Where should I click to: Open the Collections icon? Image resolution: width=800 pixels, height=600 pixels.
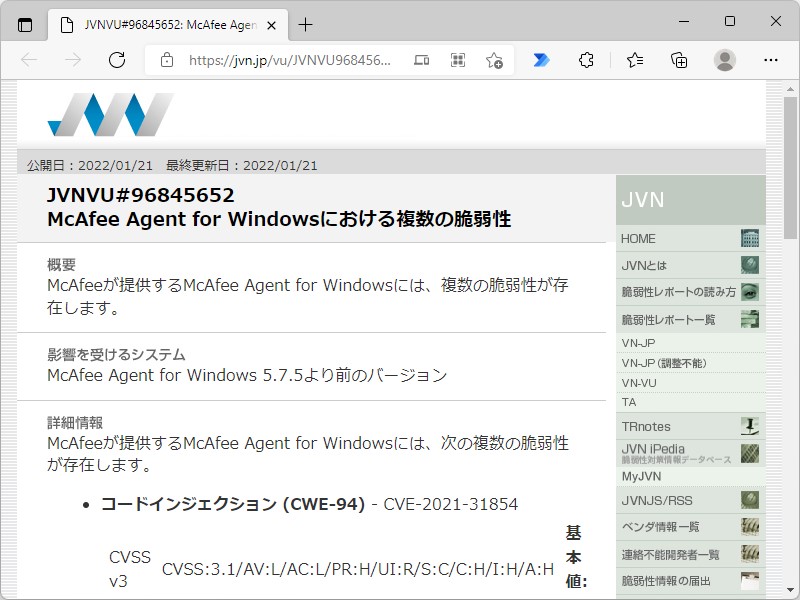tap(680, 60)
